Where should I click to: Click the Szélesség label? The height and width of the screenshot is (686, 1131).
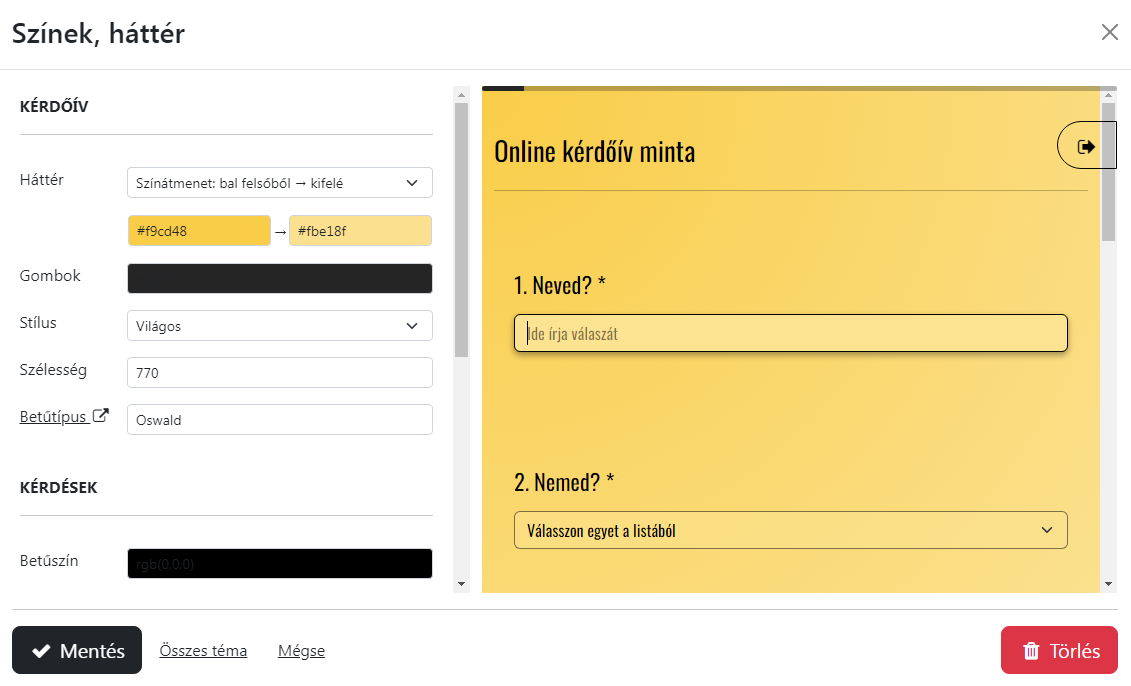click(53, 370)
